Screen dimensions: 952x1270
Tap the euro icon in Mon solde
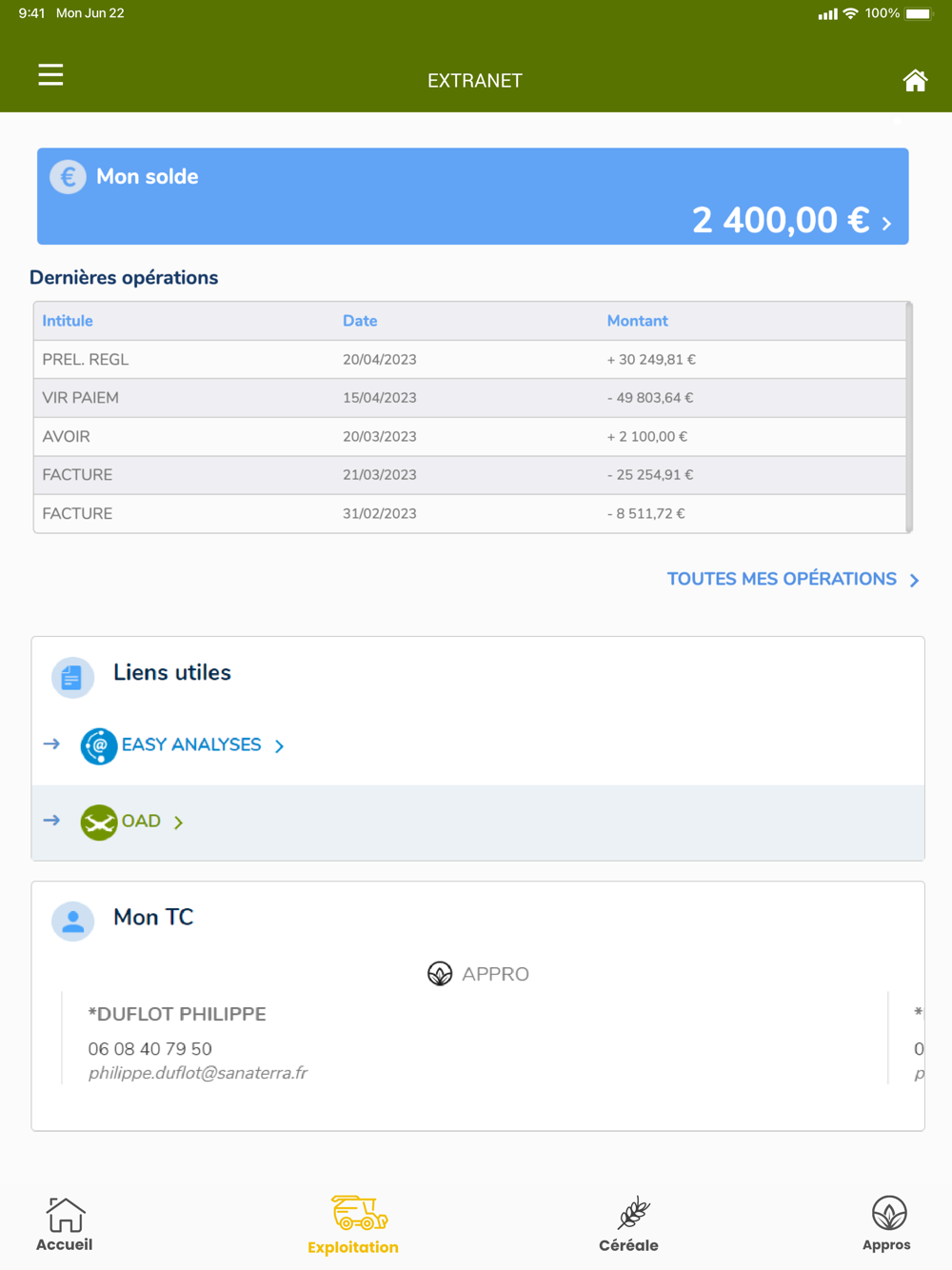[x=68, y=176]
